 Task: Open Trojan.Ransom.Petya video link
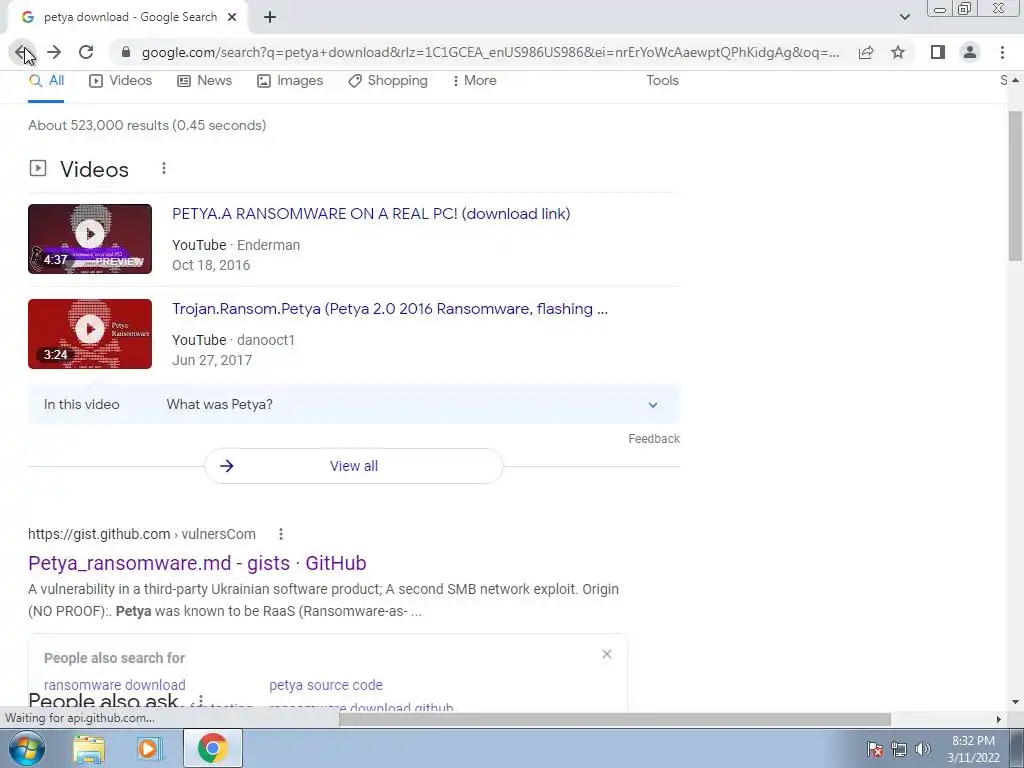tap(390, 309)
